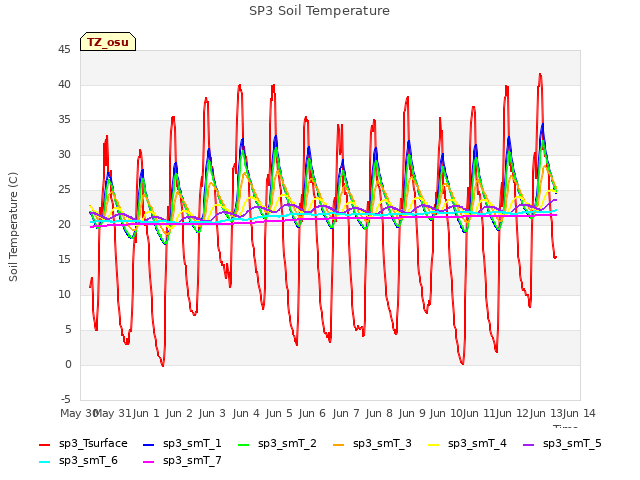Click the Jun 4 x-axis tick label
This screenshot has width=640, height=480.
246,413
